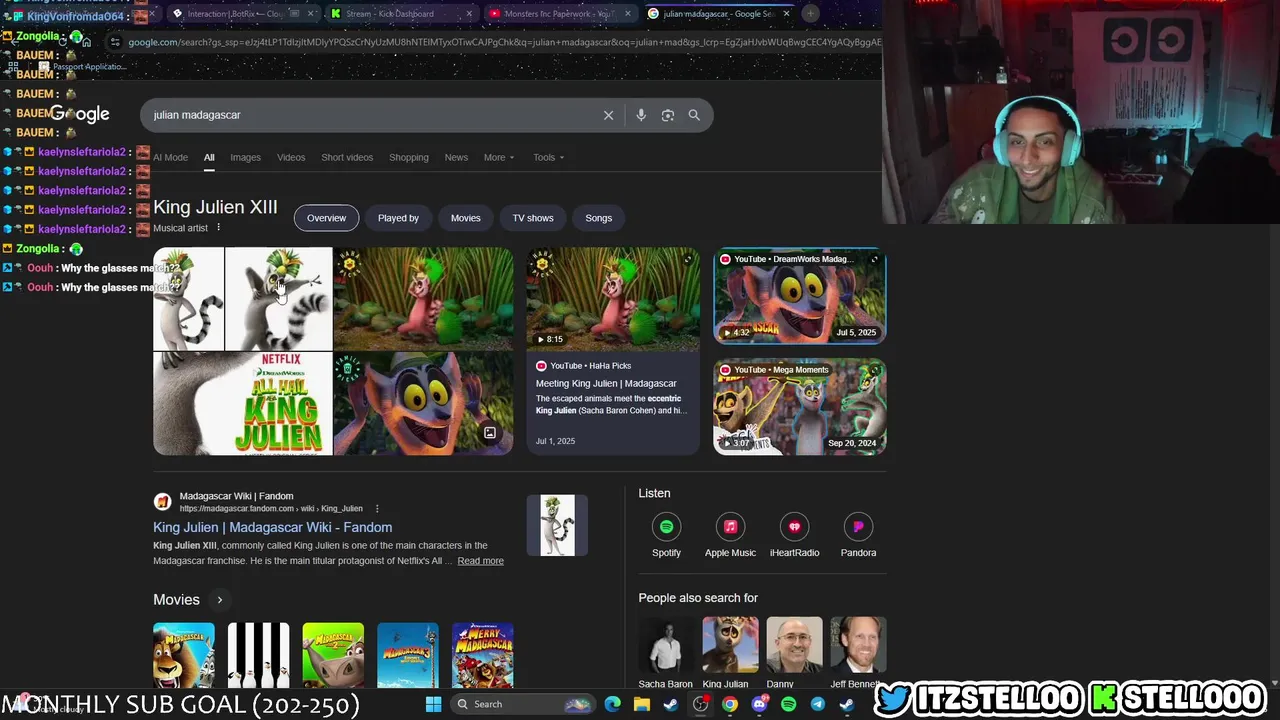Open Meeting King Julien video title
Image resolution: width=1280 pixels, height=720 pixels.
coord(606,383)
